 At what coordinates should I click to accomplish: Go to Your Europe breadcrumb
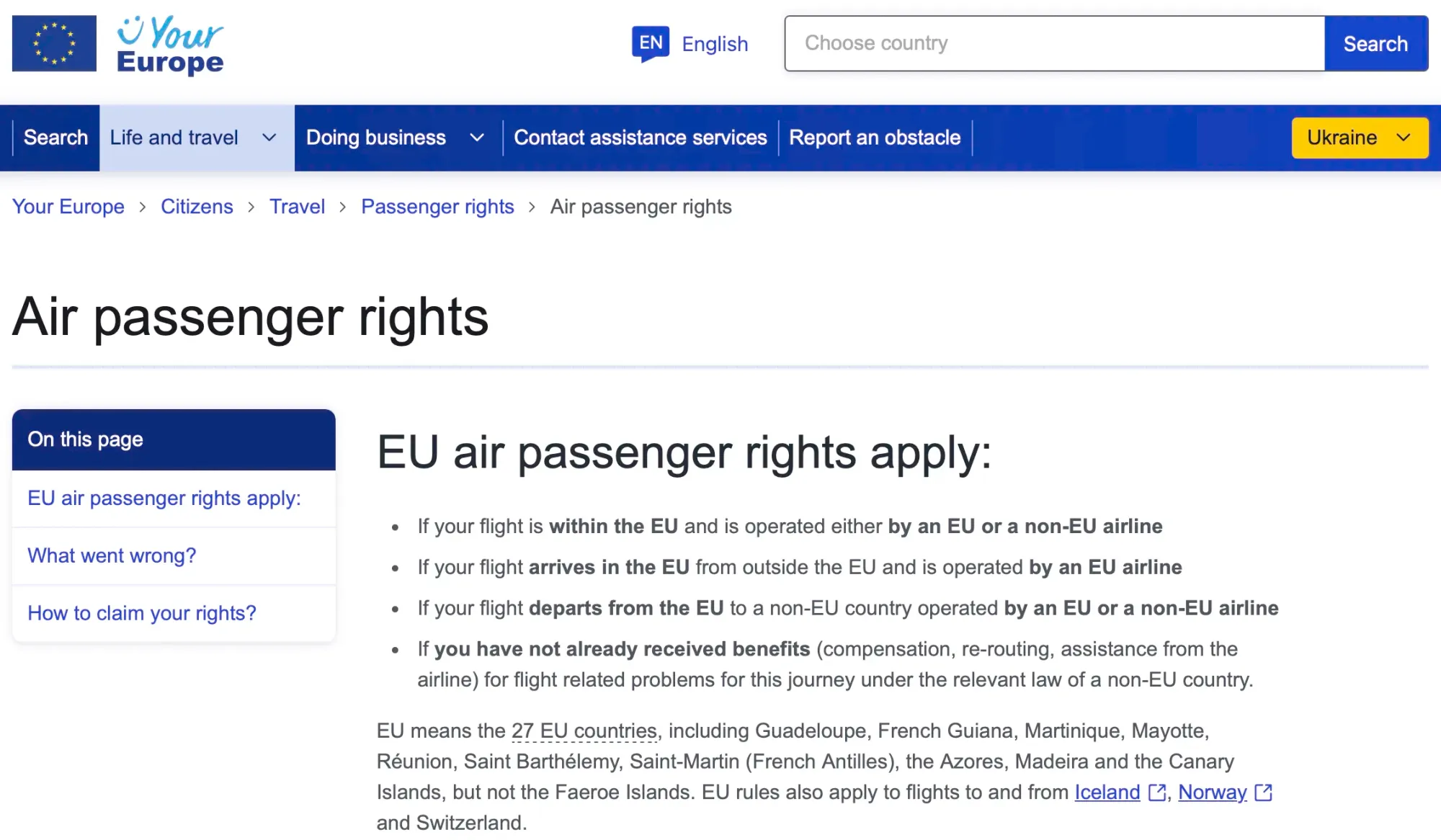(68, 207)
